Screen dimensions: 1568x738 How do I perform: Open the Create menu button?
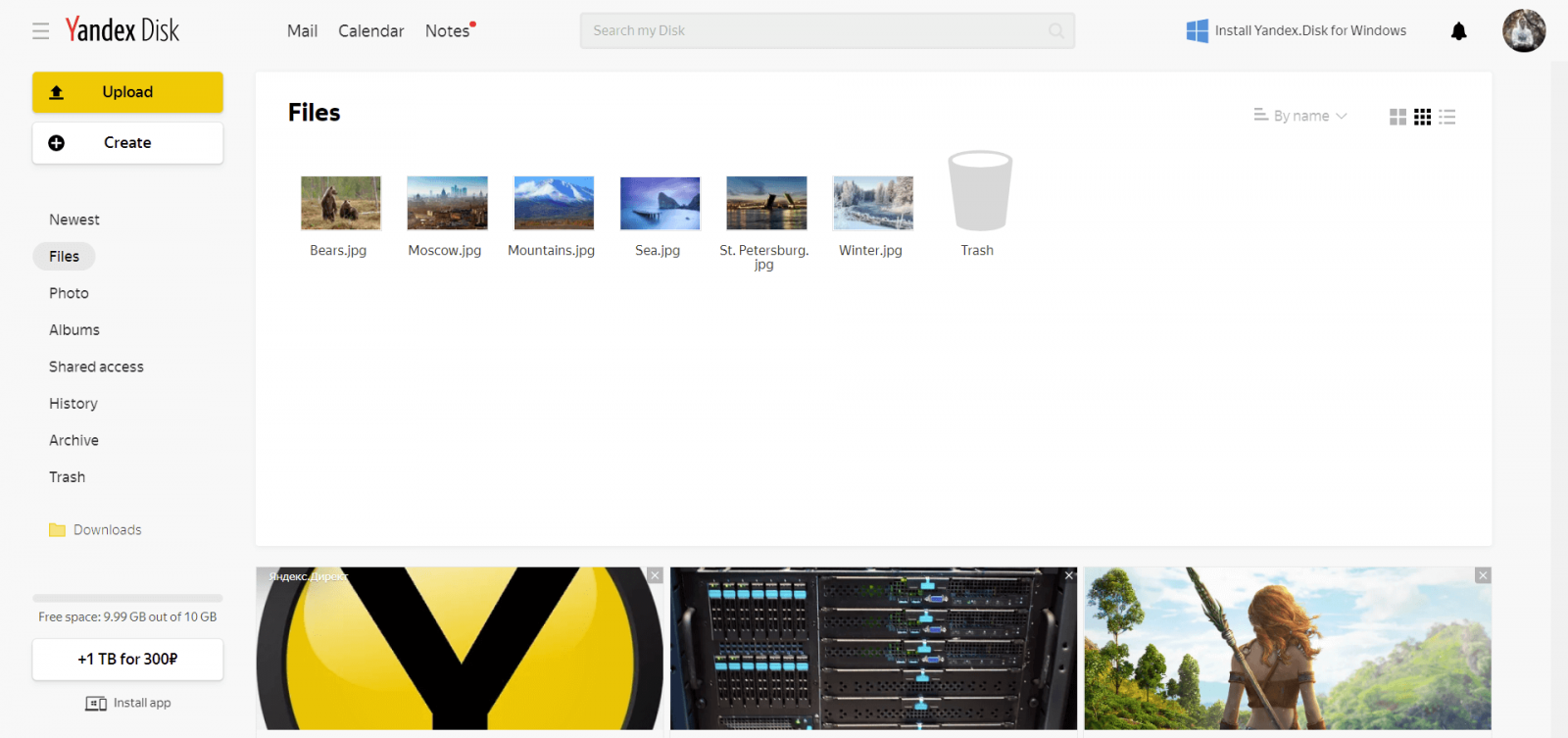pyautogui.click(x=127, y=143)
